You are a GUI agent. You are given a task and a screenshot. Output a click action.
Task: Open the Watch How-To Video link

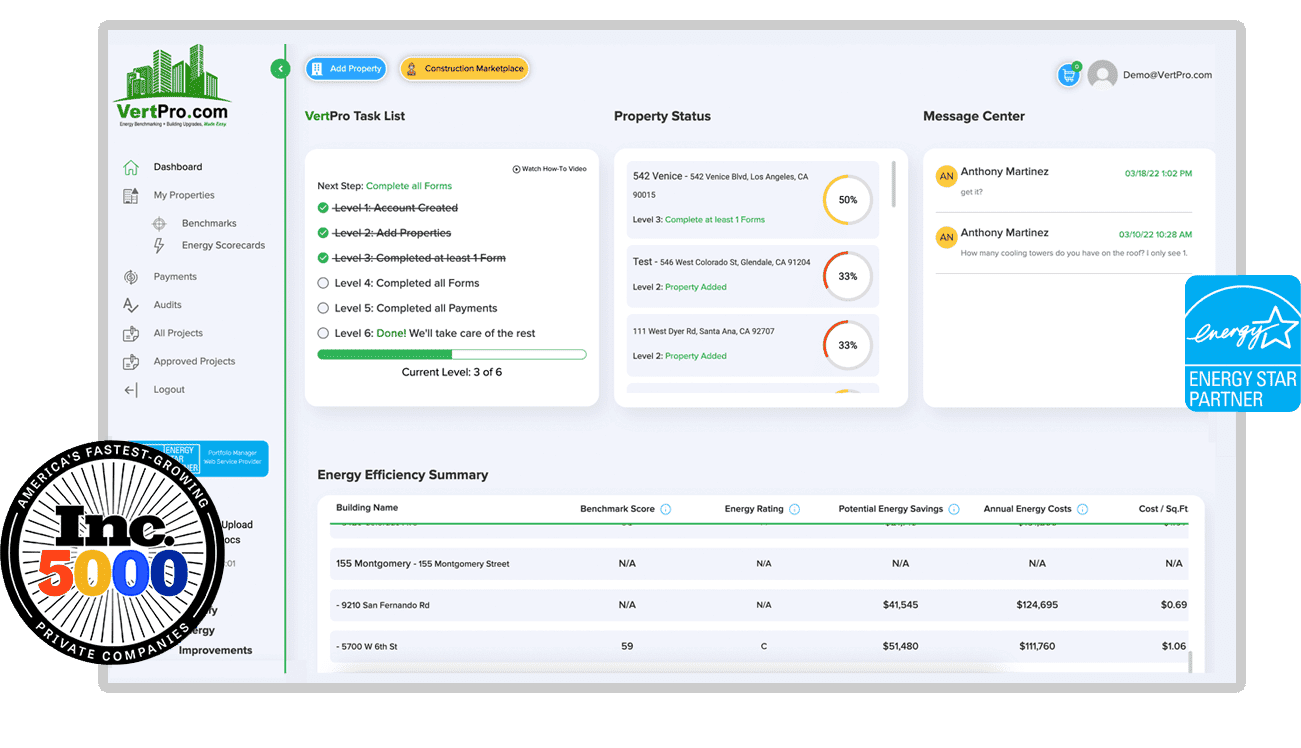[548, 168]
